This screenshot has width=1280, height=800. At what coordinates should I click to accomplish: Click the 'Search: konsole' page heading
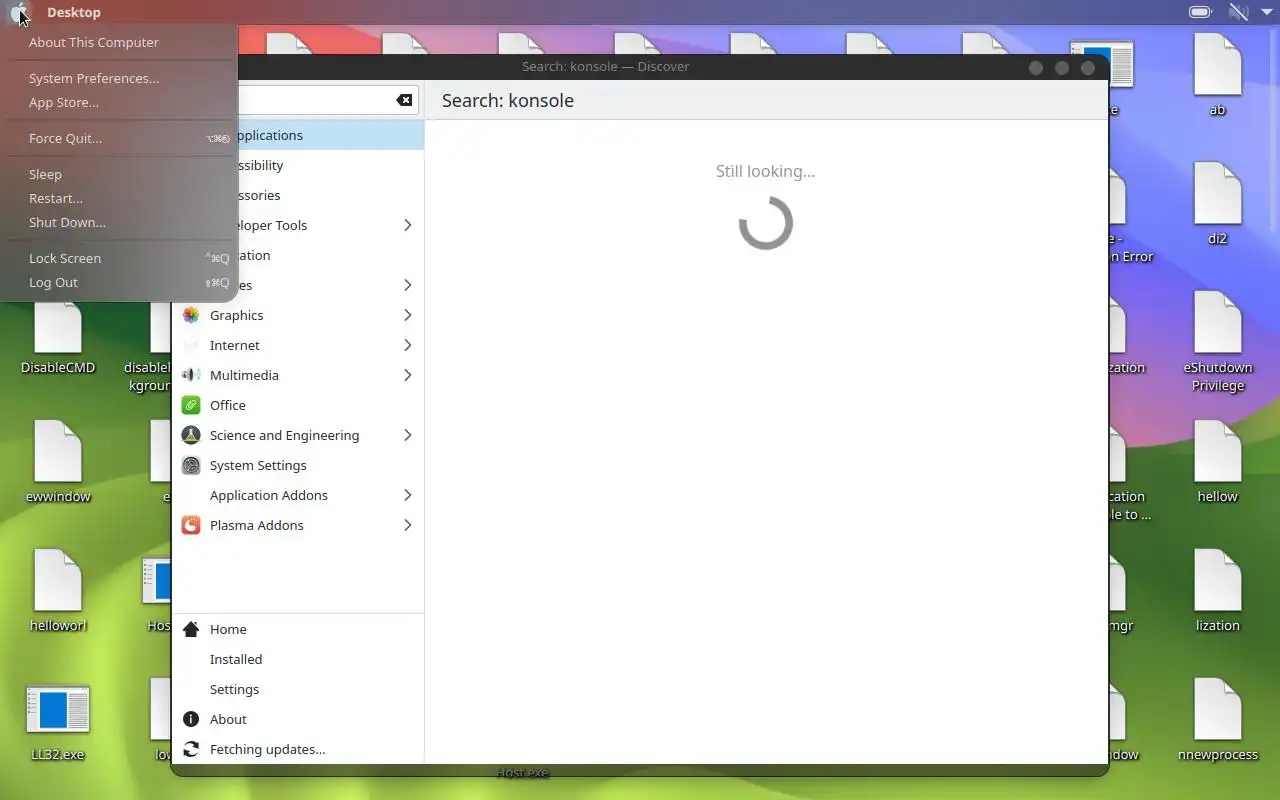(x=508, y=100)
